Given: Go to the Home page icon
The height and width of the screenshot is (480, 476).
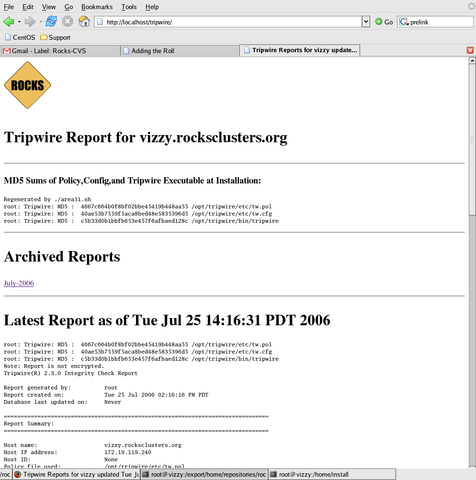Looking at the screenshot, I should 84,22.
